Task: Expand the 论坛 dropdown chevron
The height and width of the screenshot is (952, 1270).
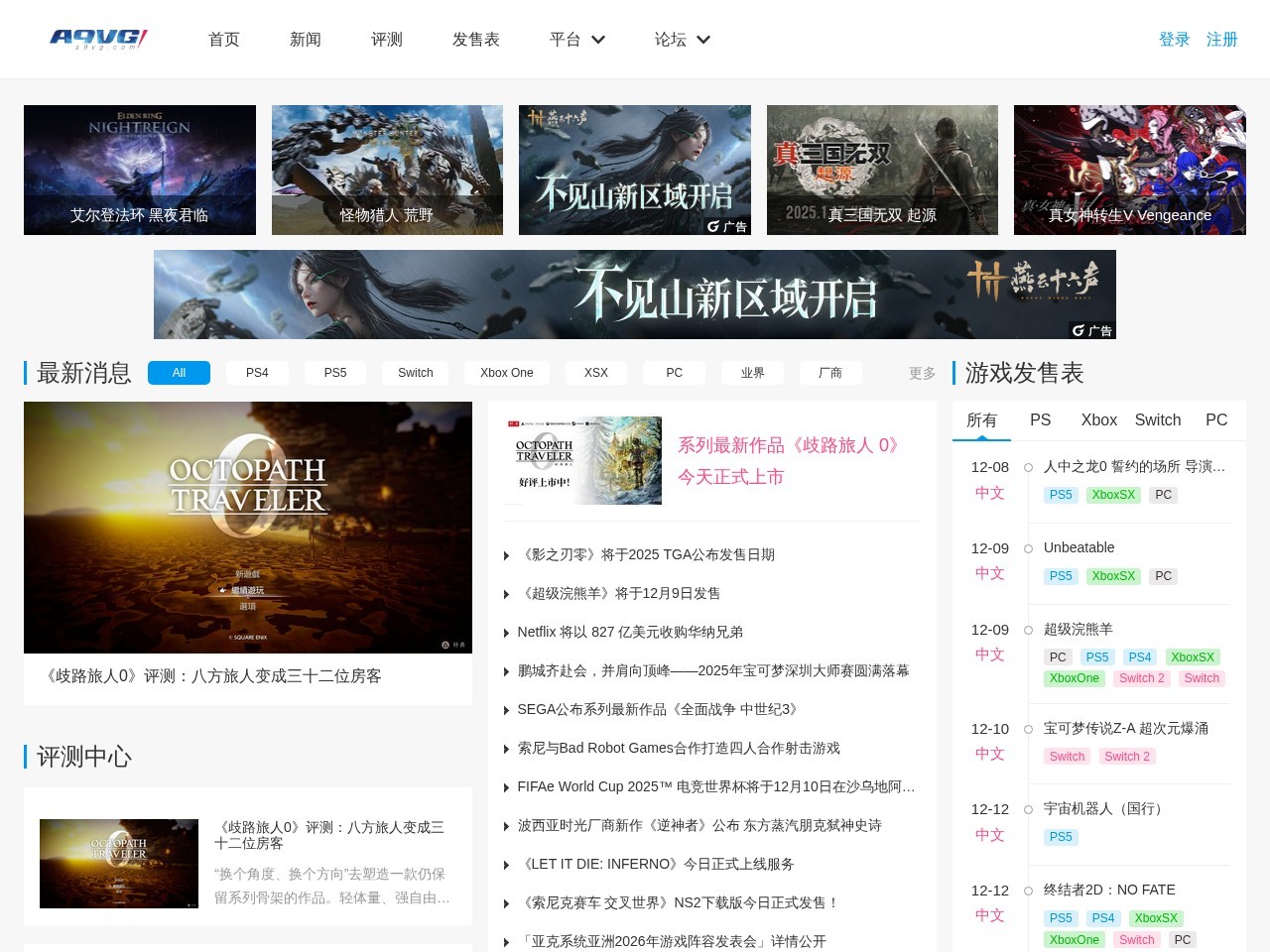Action: [703, 40]
